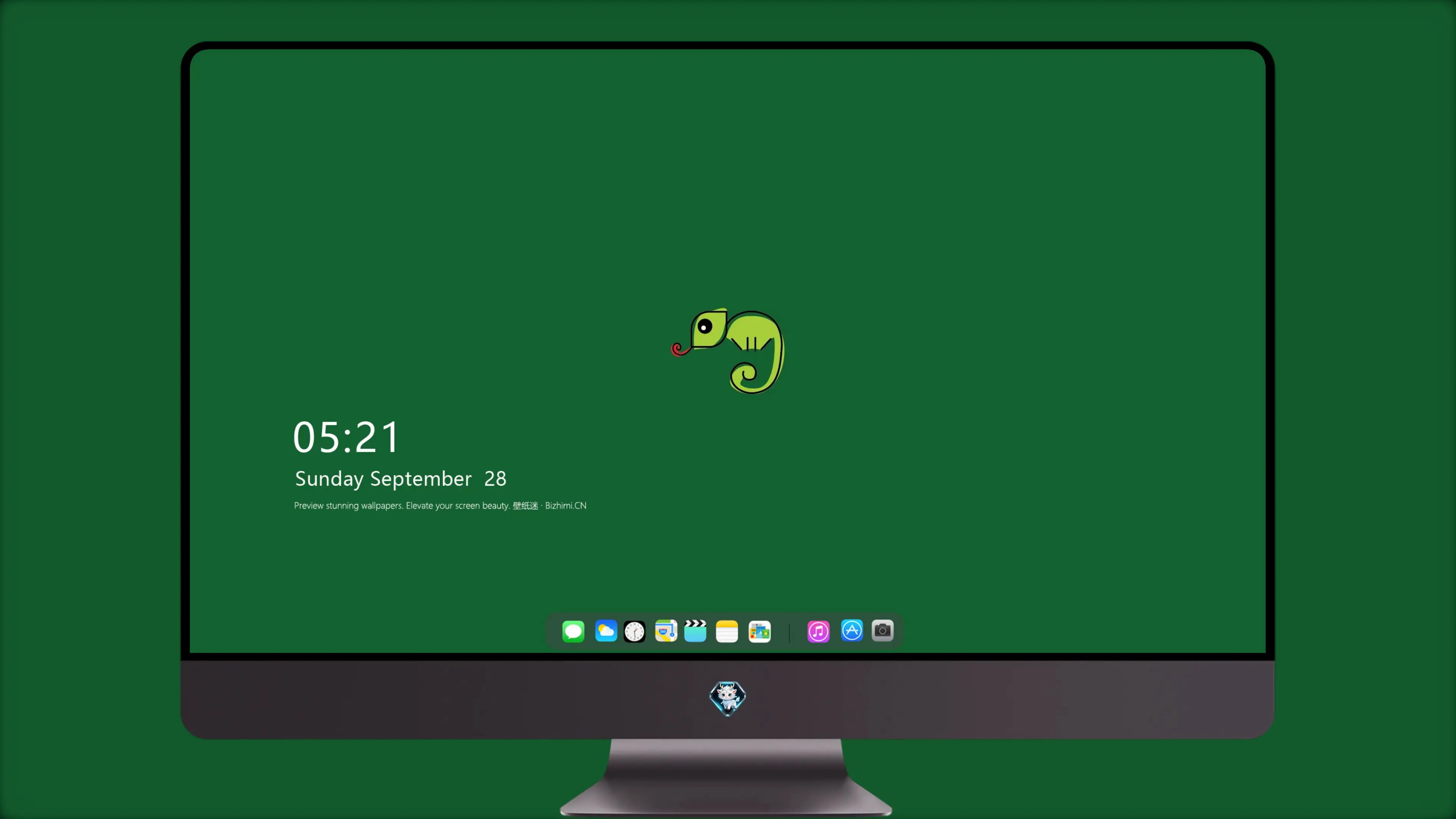Click the 'Preview stunning wallpapers' tagline text
This screenshot has height=819, width=1456.
pos(440,506)
